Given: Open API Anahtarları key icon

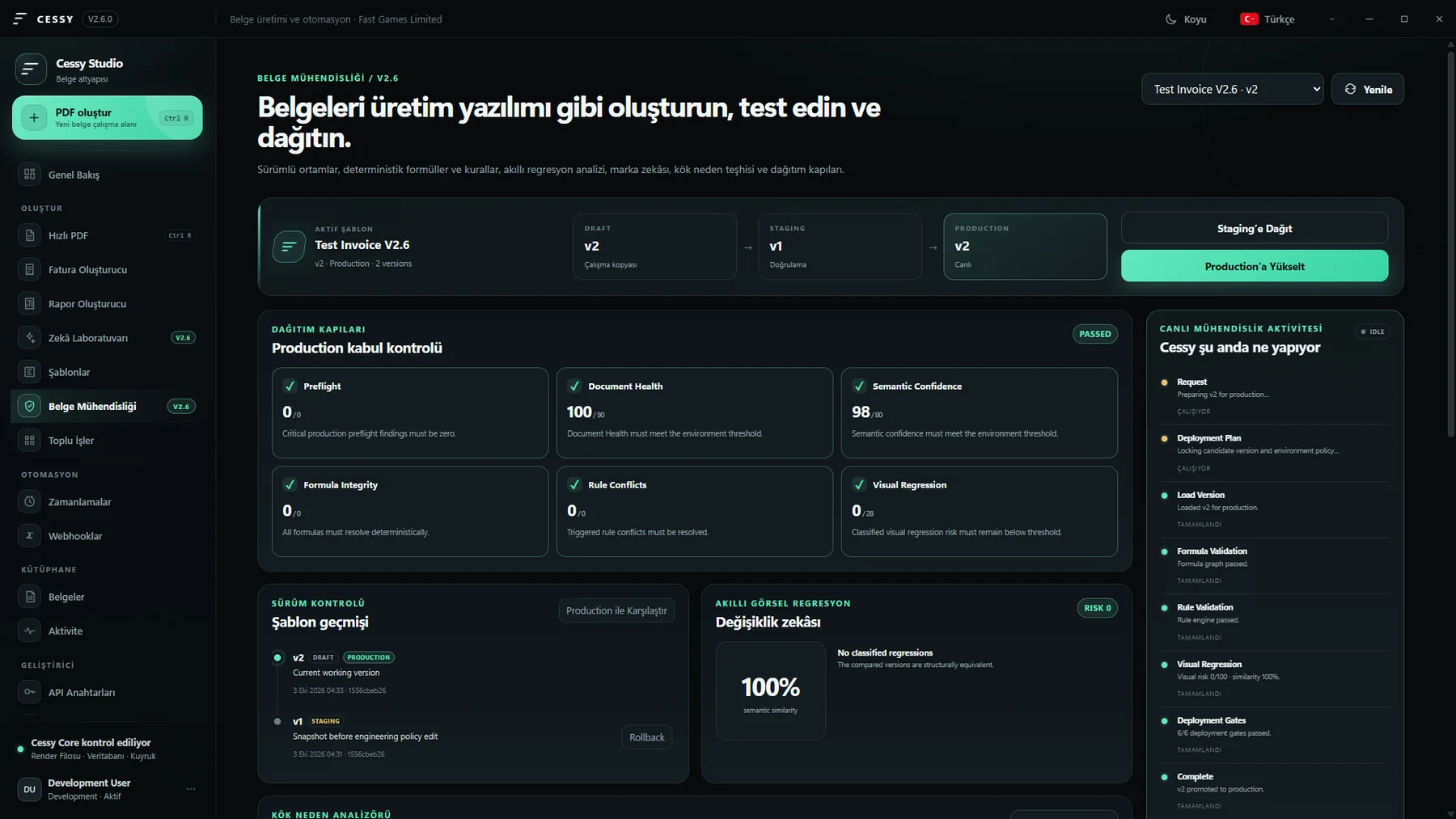Looking at the screenshot, I should (x=30, y=692).
